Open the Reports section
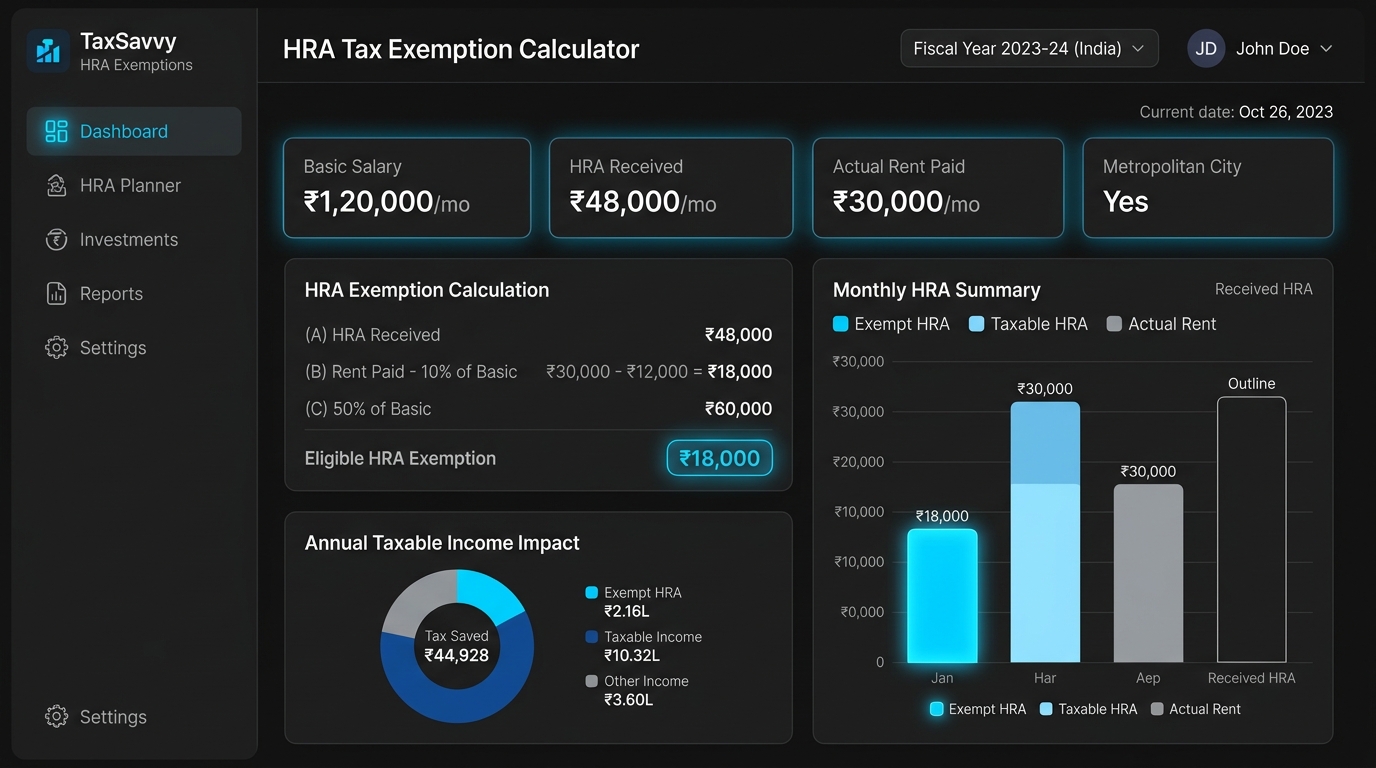Image resolution: width=1376 pixels, height=768 pixels. pos(134,293)
